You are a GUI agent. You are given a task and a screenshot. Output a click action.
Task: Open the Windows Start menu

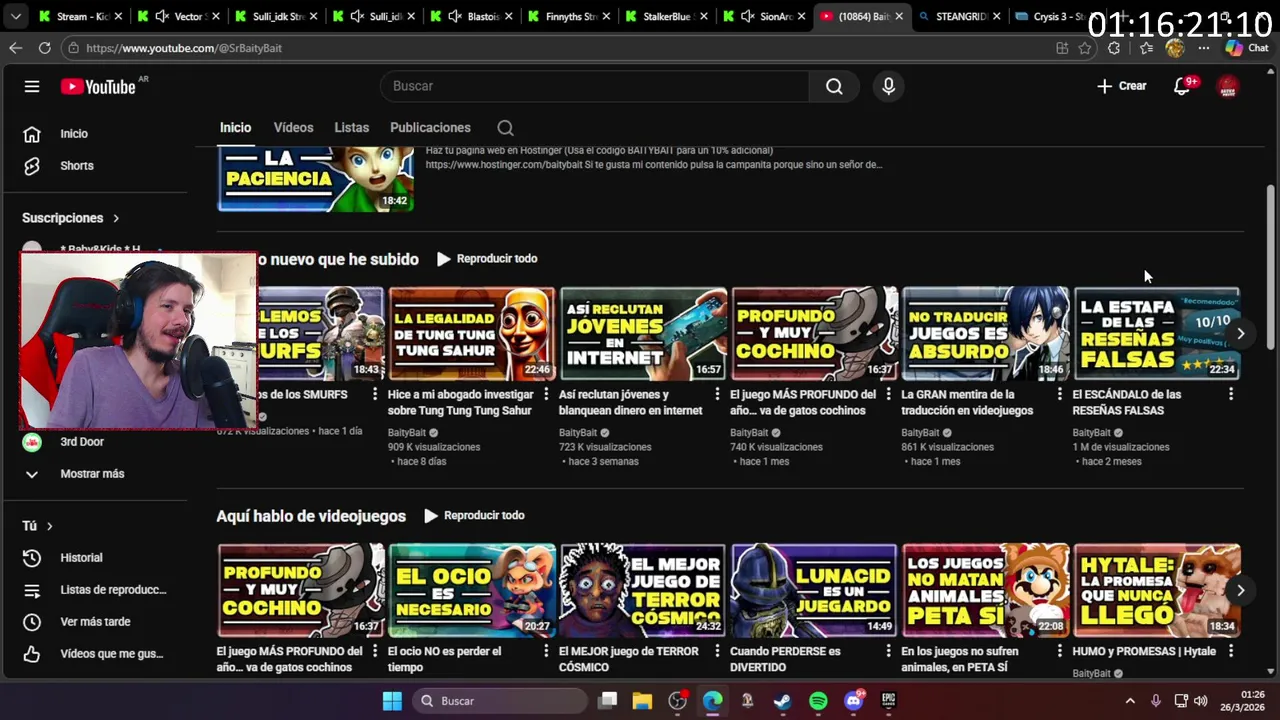point(392,701)
